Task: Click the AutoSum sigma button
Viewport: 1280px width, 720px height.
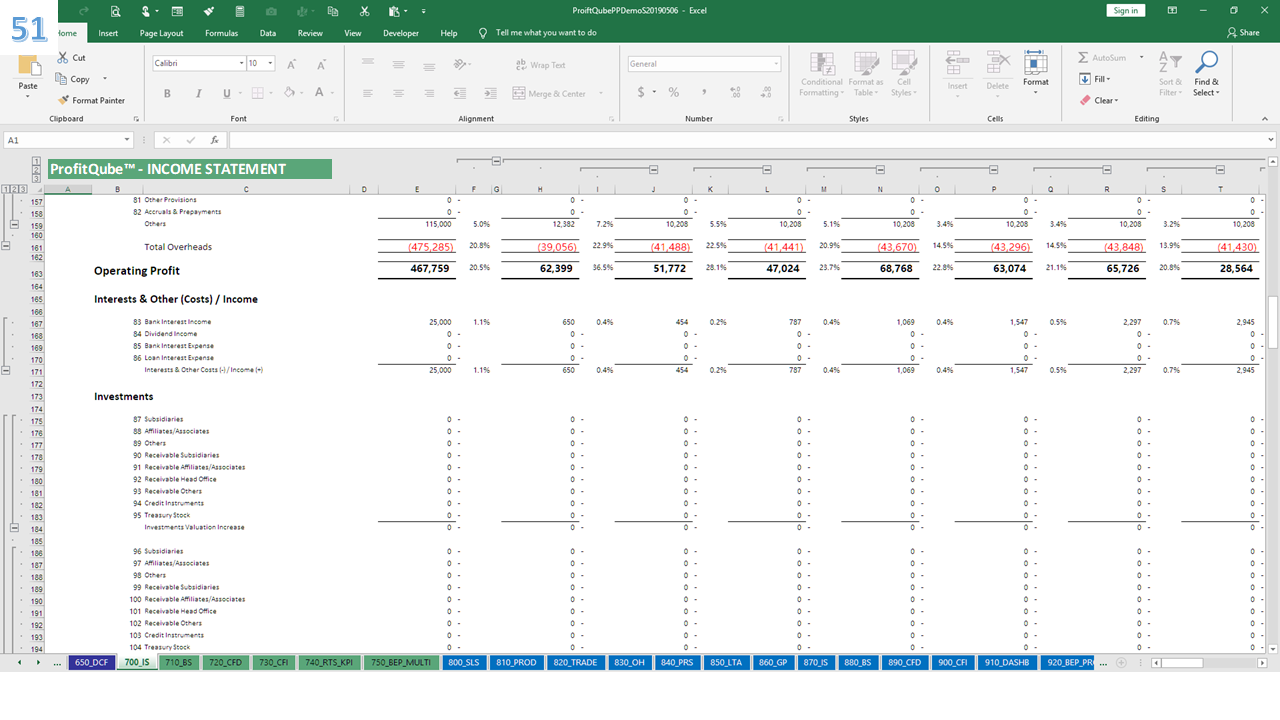Action: 1102,58
